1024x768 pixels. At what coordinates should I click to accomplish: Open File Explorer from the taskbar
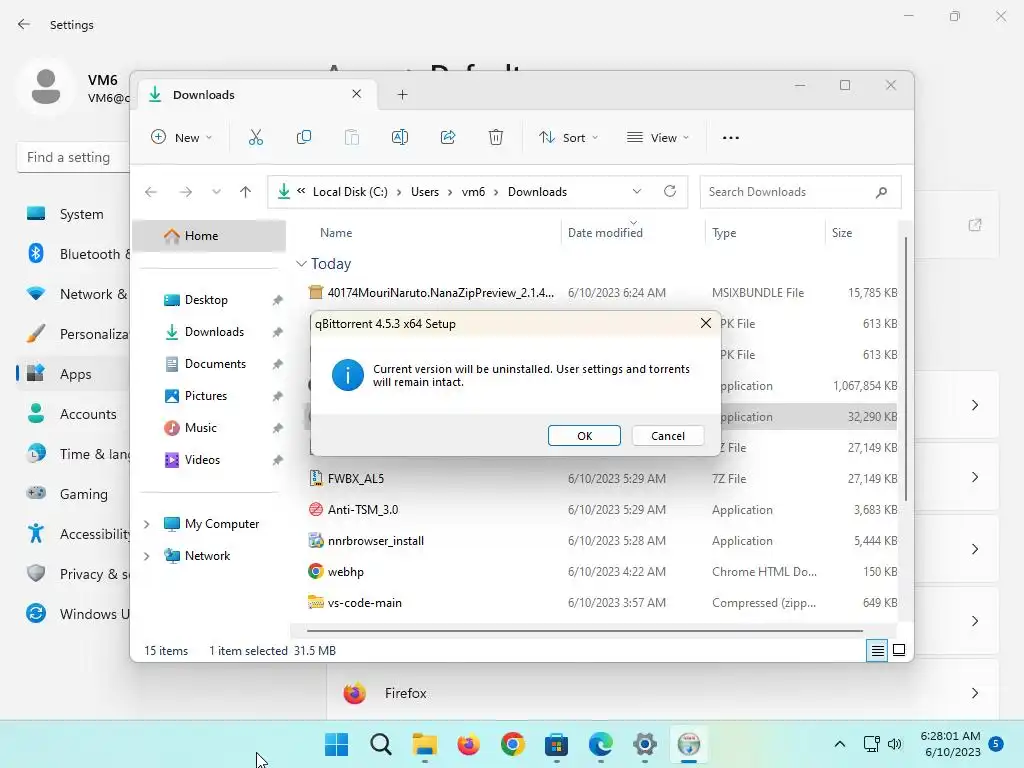424,744
